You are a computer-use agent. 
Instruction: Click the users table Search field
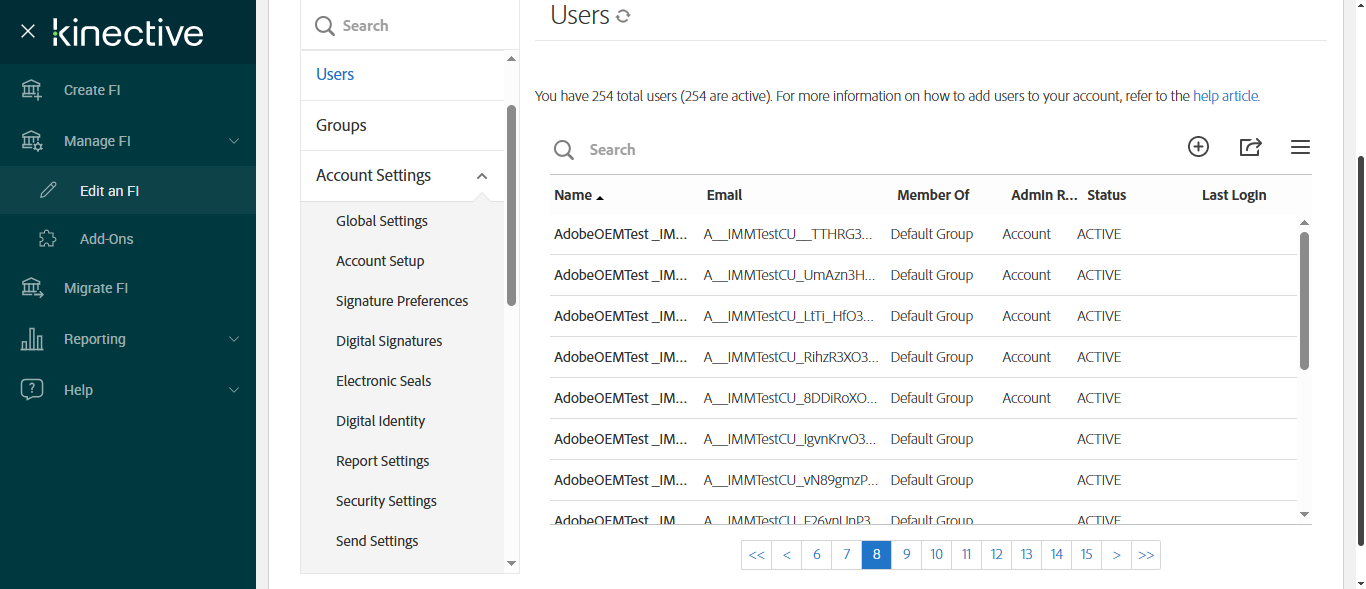click(700, 150)
